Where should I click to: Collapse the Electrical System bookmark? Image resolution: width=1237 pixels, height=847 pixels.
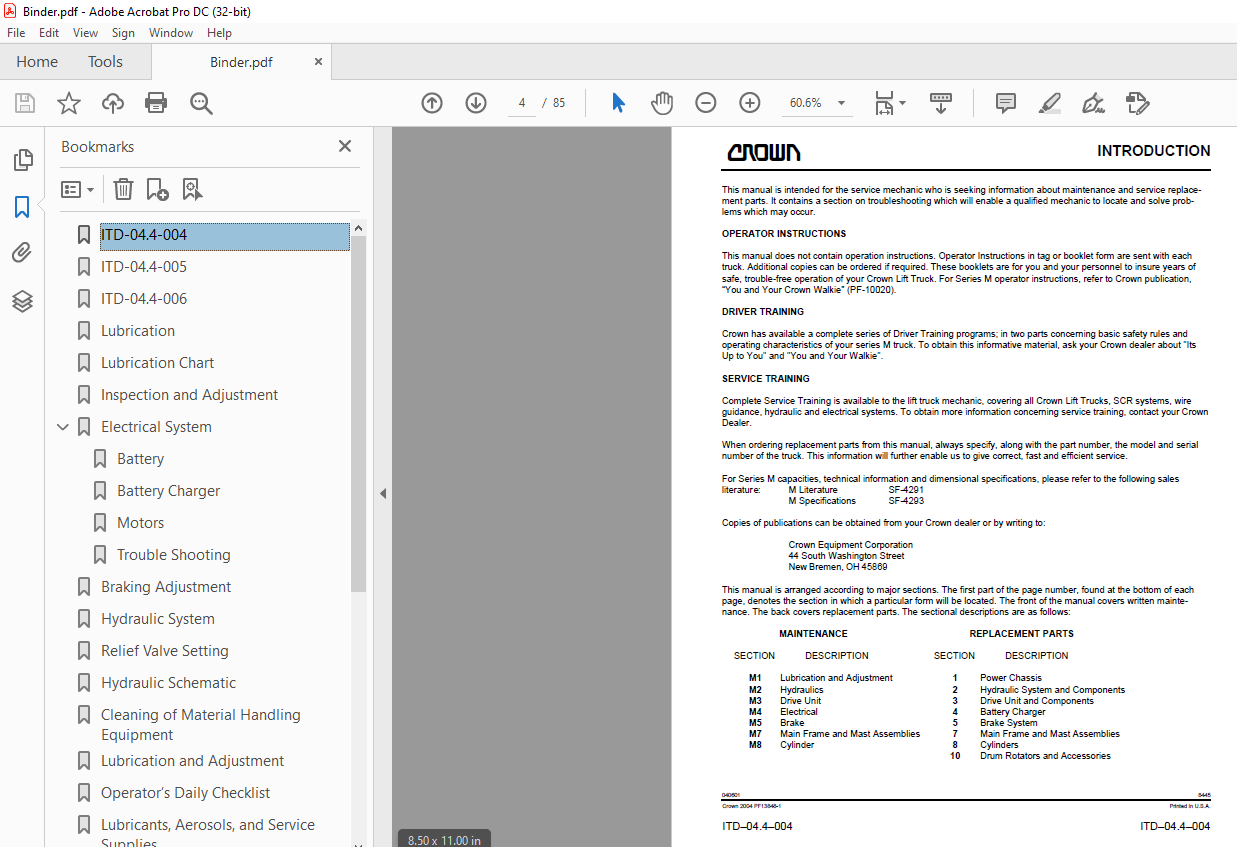pyautogui.click(x=63, y=427)
